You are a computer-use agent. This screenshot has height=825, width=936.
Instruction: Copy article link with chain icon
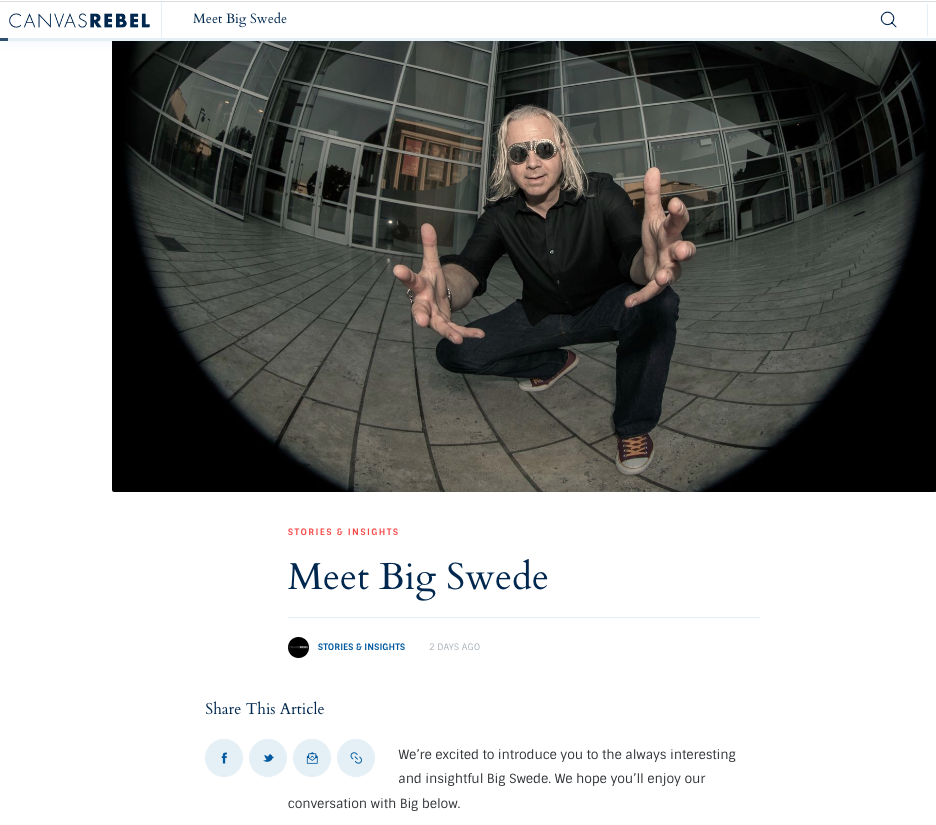356,758
